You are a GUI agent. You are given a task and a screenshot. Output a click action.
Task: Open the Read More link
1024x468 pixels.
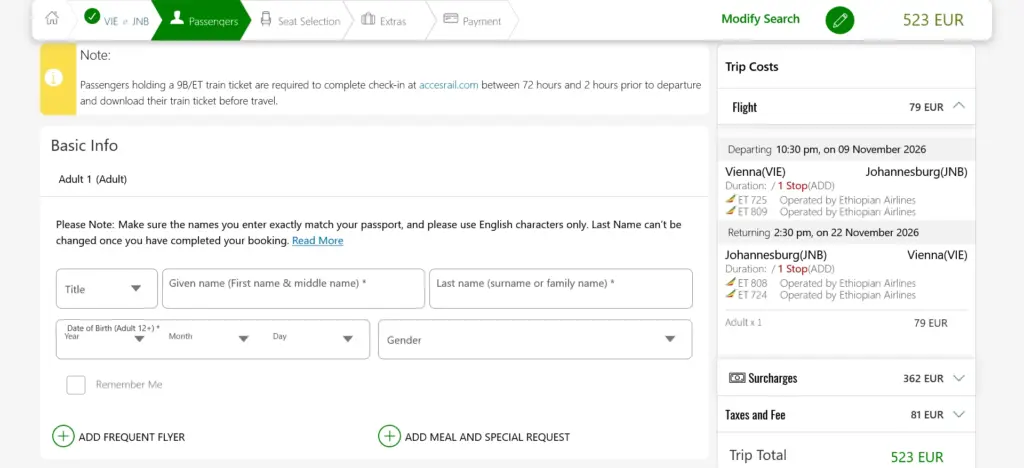[x=317, y=241]
